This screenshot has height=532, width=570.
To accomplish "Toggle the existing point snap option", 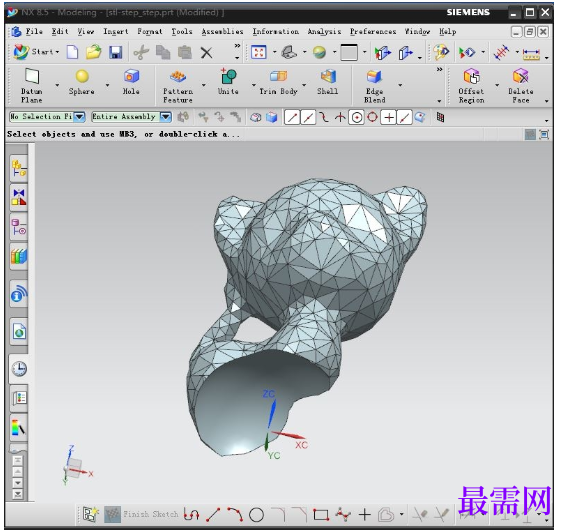I will pos(389,117).
